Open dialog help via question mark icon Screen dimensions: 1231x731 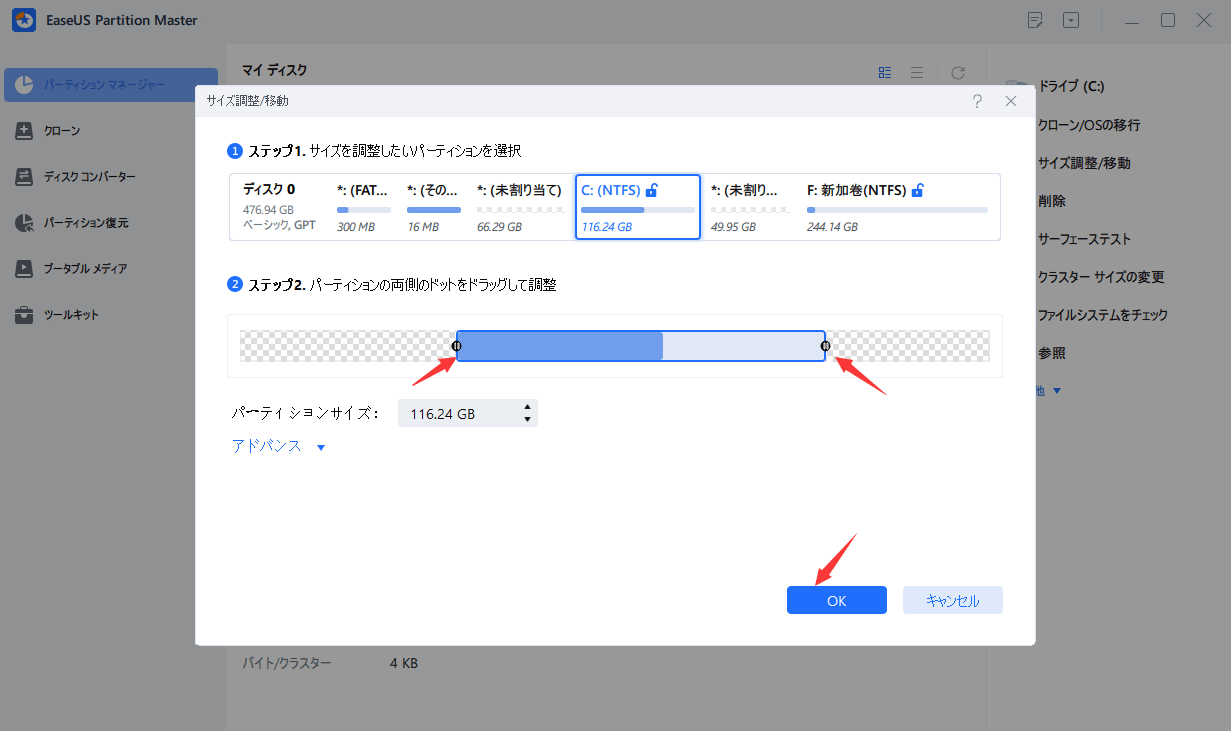coord(977,100)
